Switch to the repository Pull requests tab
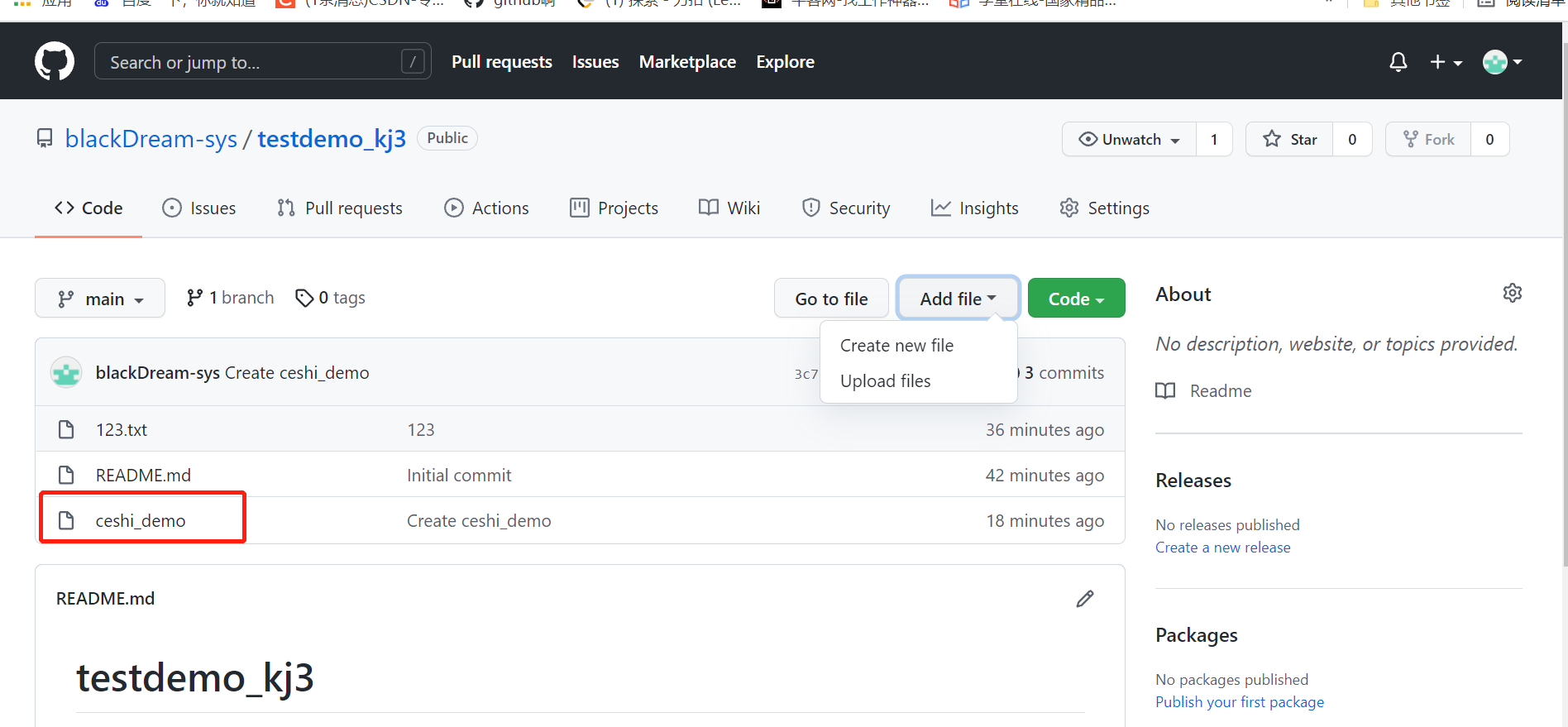 pos(340,208)
